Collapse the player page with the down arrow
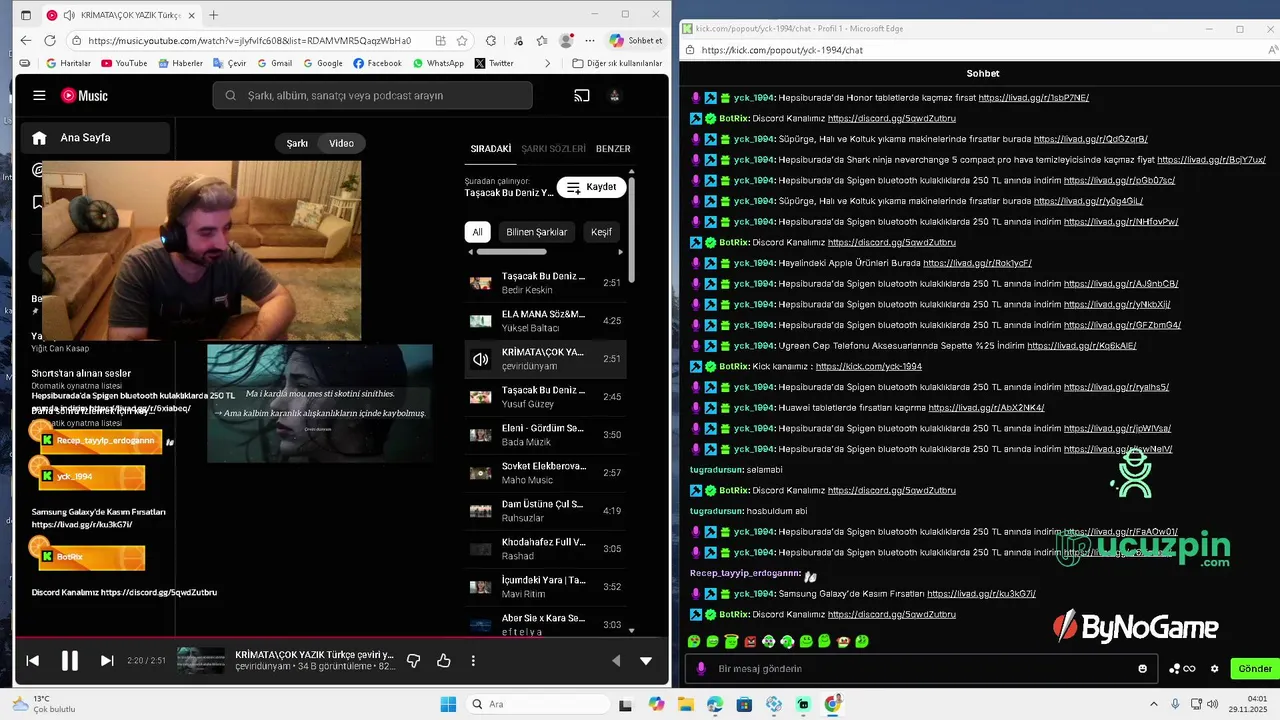 645,660
